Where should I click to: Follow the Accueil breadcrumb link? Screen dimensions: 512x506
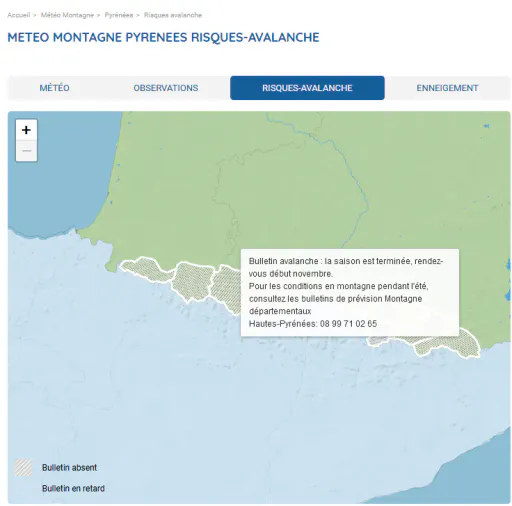click(19, 15)
